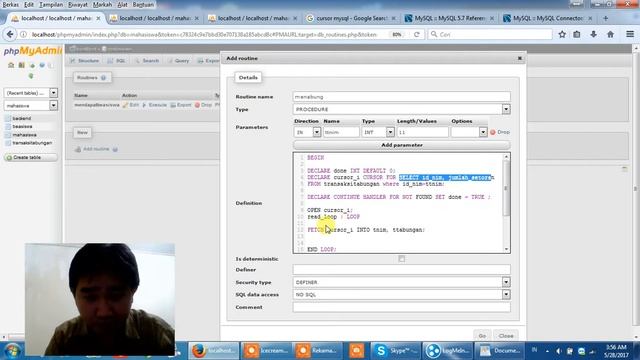Click the volume icon in system tray
The image size is (640, 360).
tap(559, 351)
